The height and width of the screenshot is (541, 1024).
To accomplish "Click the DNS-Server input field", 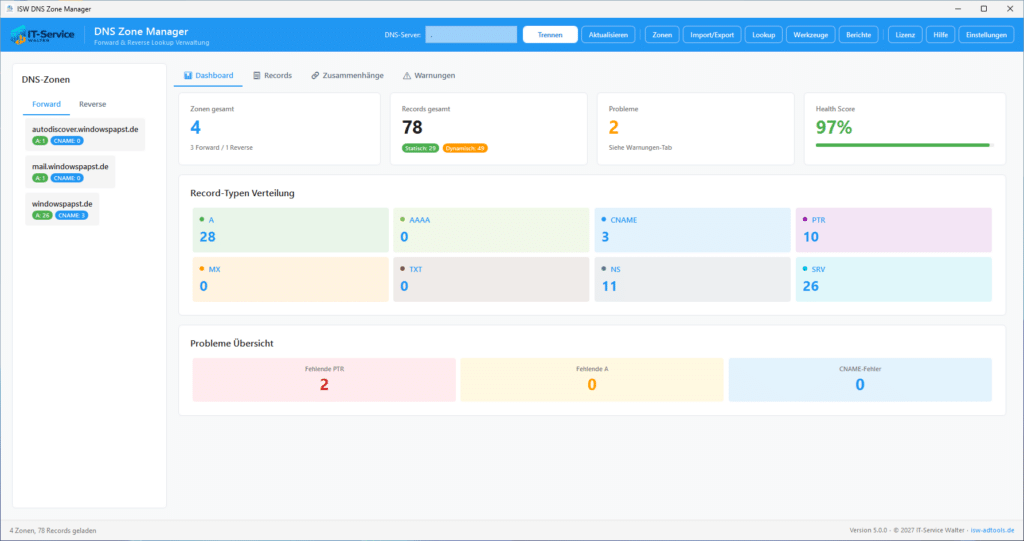I will [471, 35].
